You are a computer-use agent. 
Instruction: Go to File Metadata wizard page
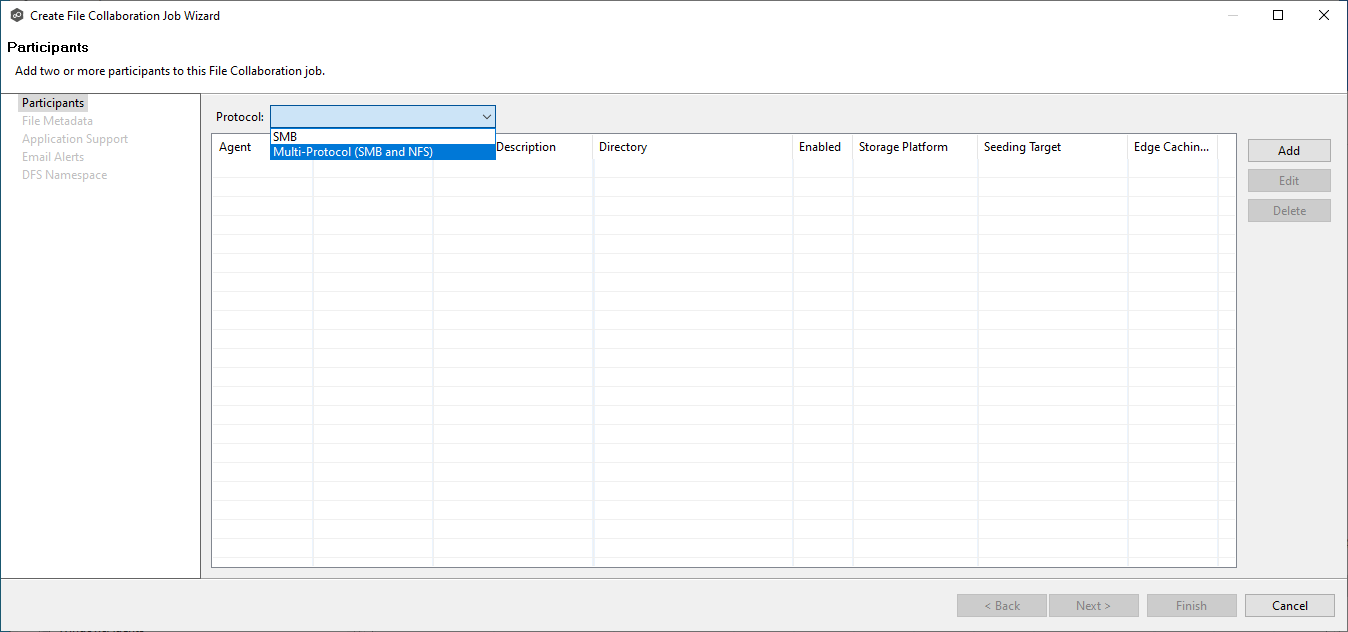coord(57,121)
